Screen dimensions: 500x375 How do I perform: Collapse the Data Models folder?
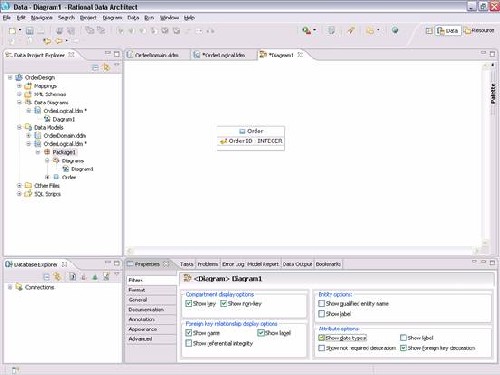click(19, 127)
